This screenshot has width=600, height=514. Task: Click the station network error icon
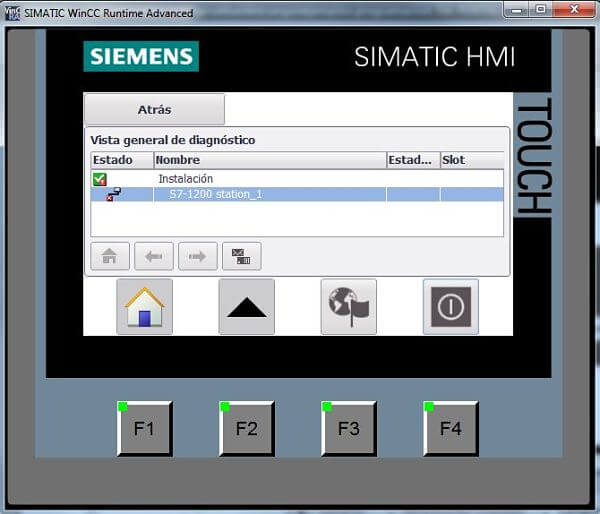(x=114, y=194)
